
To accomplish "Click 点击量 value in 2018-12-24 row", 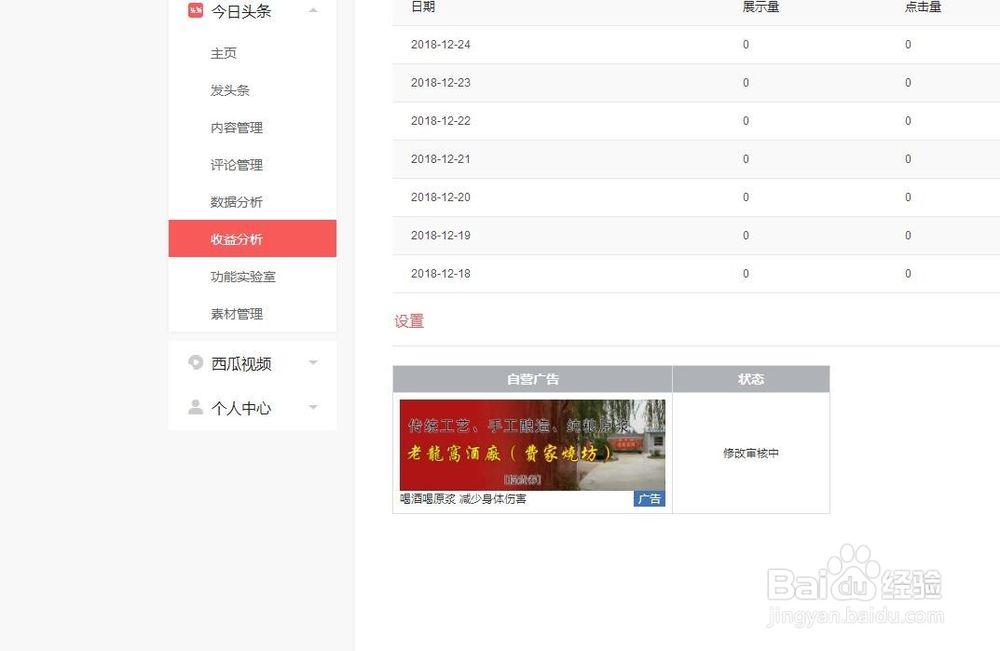I will pyautogui.click(x=908, y=45).
